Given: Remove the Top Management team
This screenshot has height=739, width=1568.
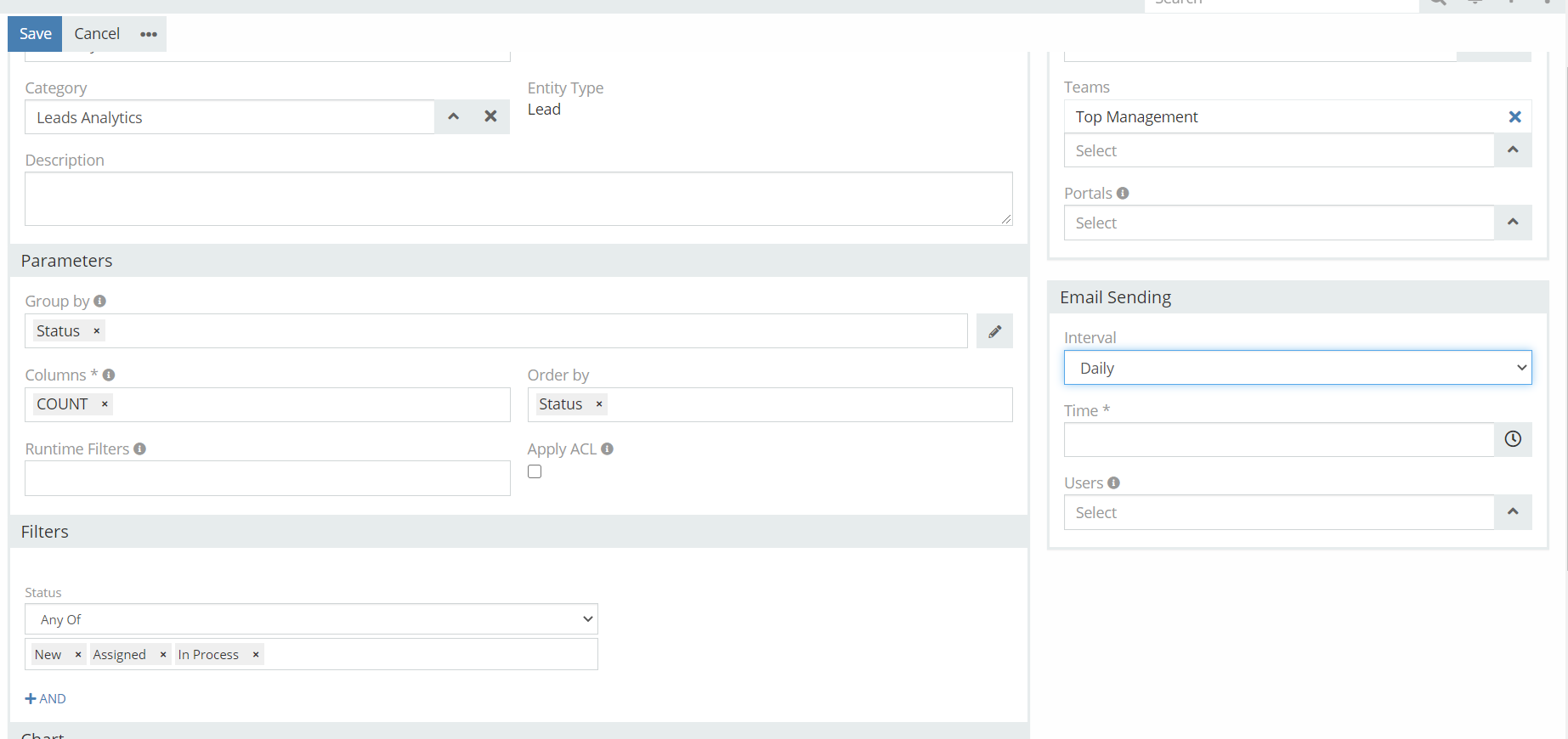Looking at the screenshot, I should point(1514,117).
